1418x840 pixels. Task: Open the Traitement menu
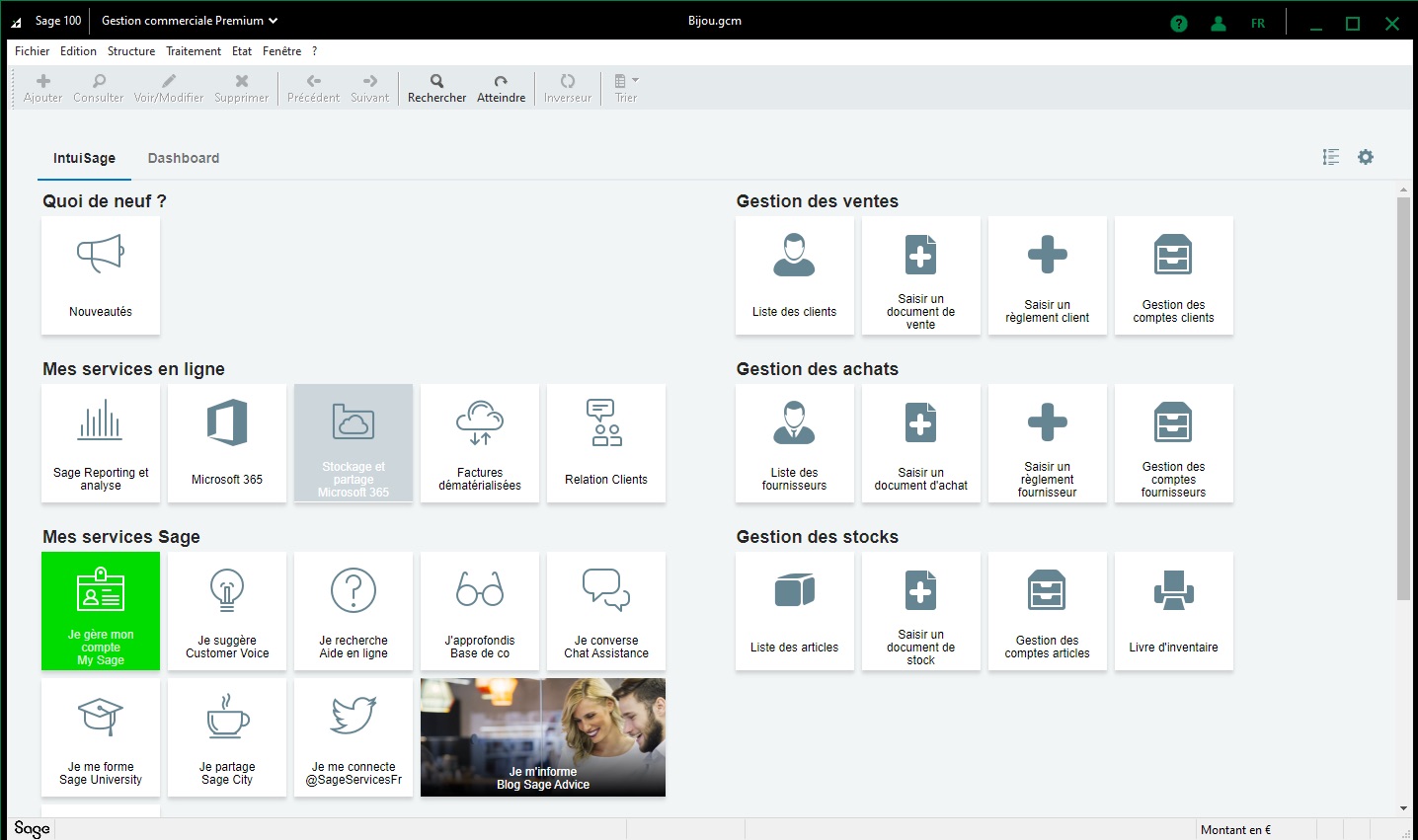point(194,51)
